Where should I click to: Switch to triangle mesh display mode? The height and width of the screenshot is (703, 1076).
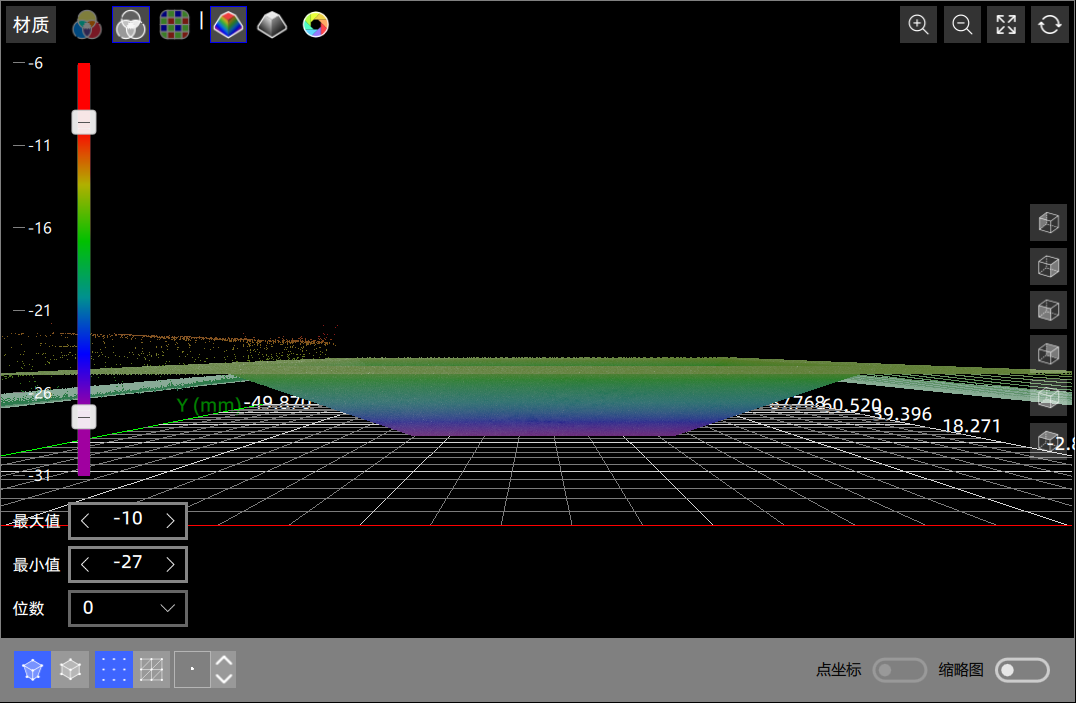point(151,670)
